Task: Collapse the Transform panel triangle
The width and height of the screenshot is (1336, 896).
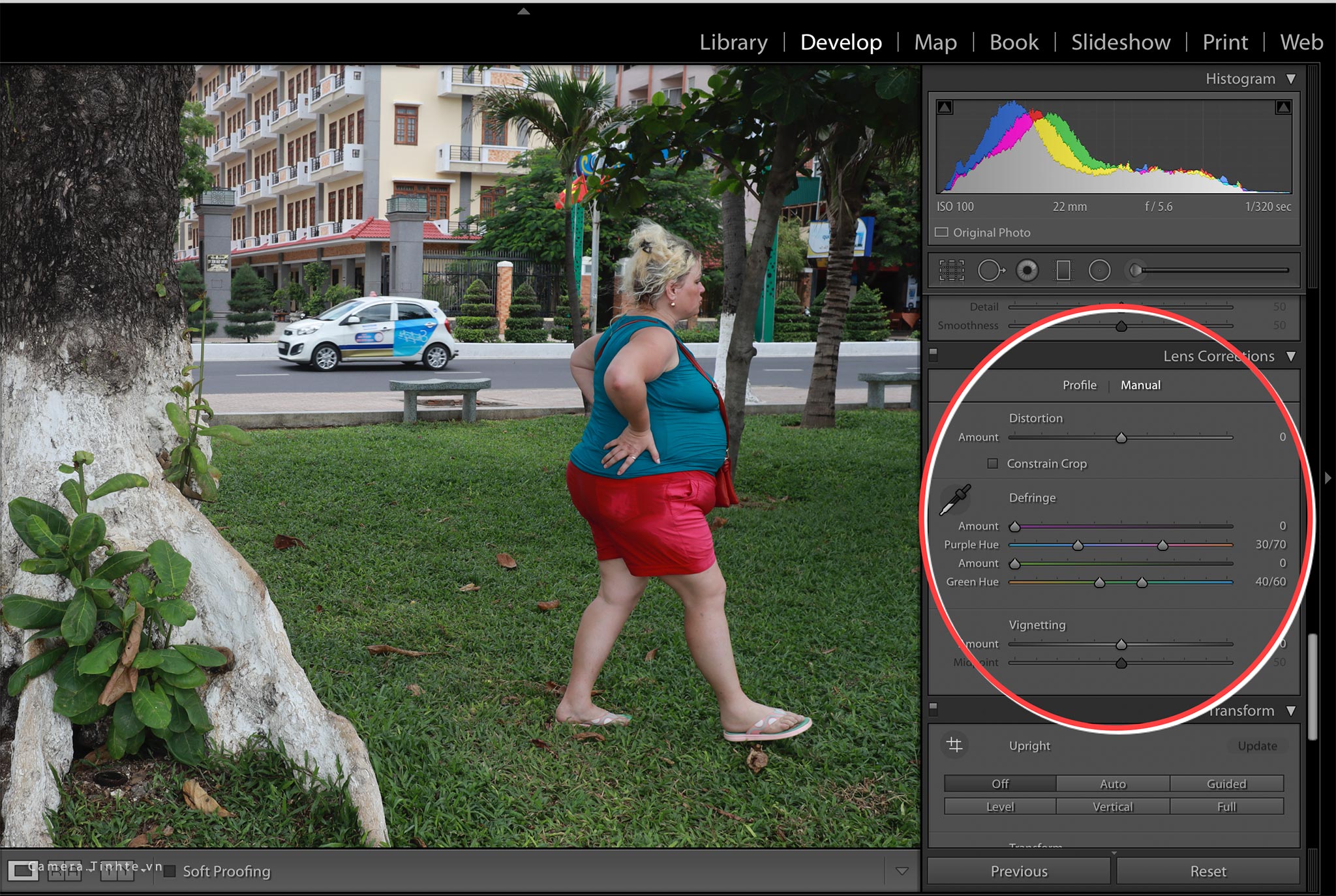Action: (x=1290, y=711)
